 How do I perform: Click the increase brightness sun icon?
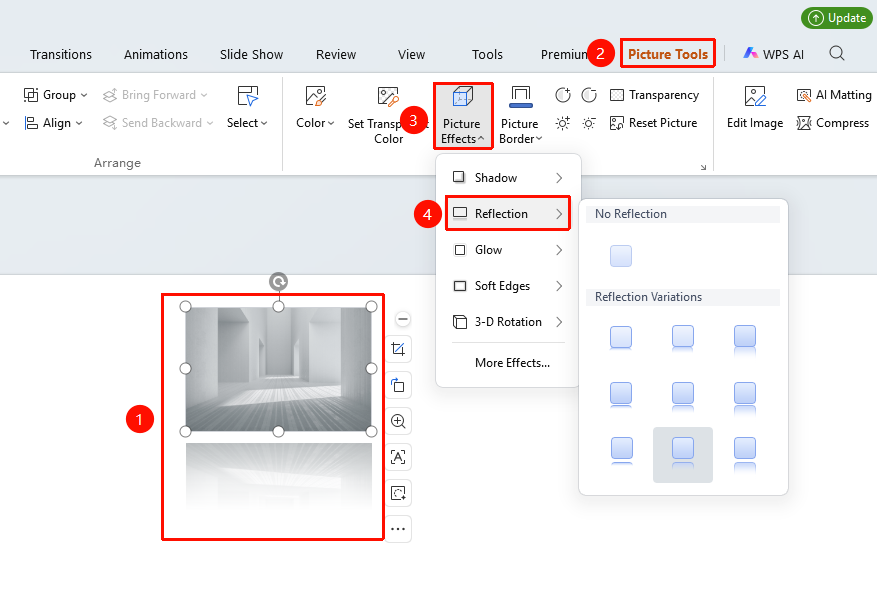tap(563, 123)
